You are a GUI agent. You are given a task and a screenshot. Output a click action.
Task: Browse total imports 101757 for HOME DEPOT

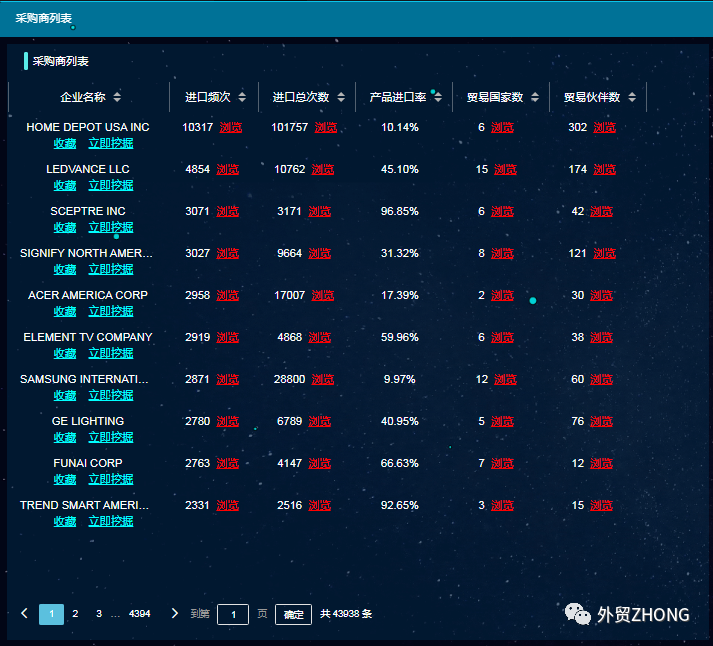click(x=326, y=127)
